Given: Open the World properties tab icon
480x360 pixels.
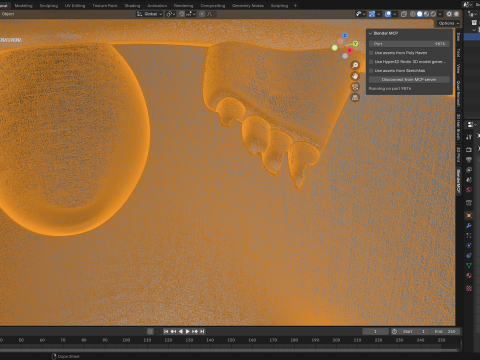Looking at the screenshot, I should click(x=469, y=190).
